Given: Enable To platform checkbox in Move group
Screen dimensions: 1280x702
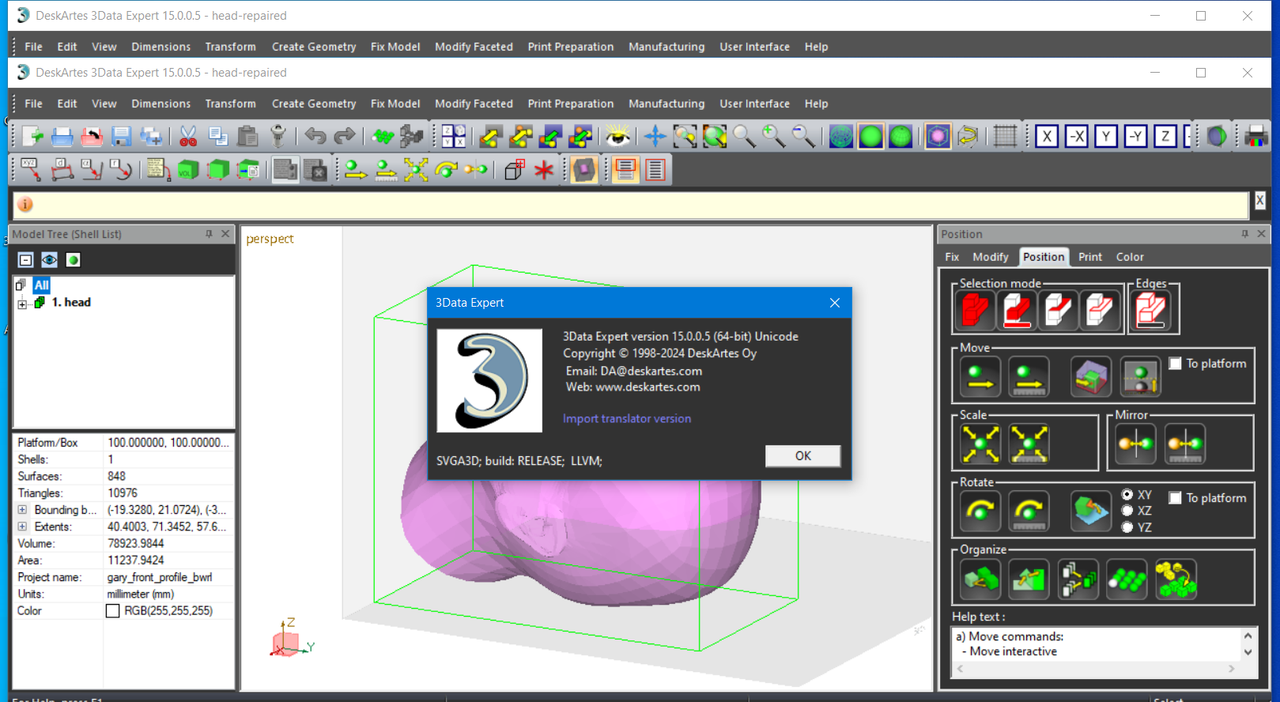Looking at the screenshot, I should tap(1176, 364).
